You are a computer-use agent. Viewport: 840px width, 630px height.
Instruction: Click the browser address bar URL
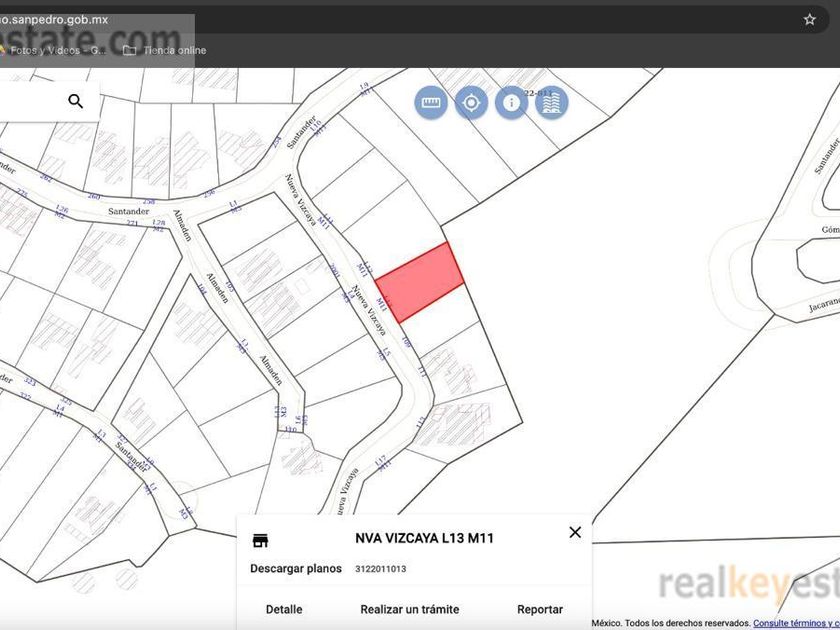[54, 20]
